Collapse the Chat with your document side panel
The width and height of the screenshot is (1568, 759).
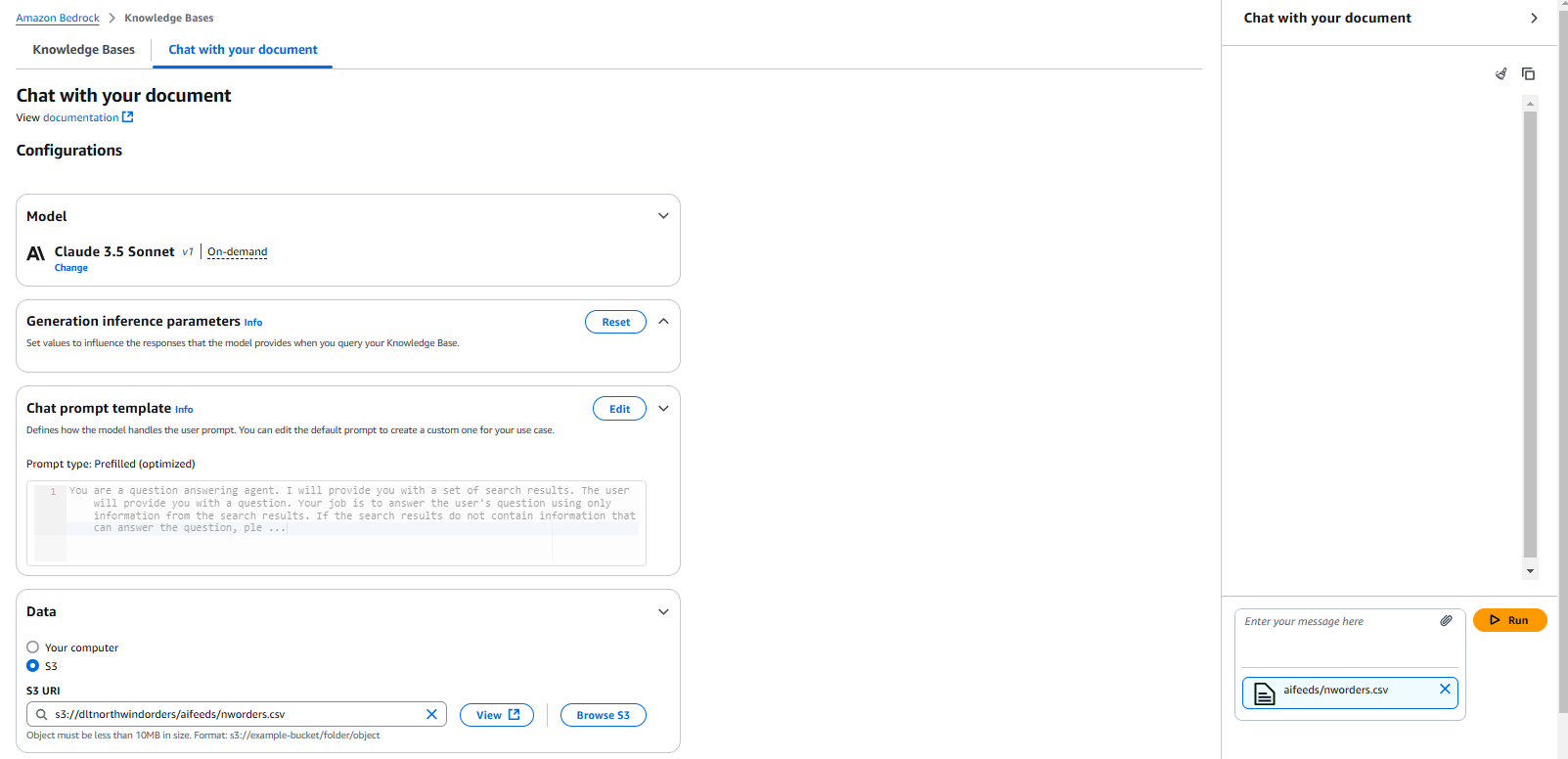(x=1534, y=18)
